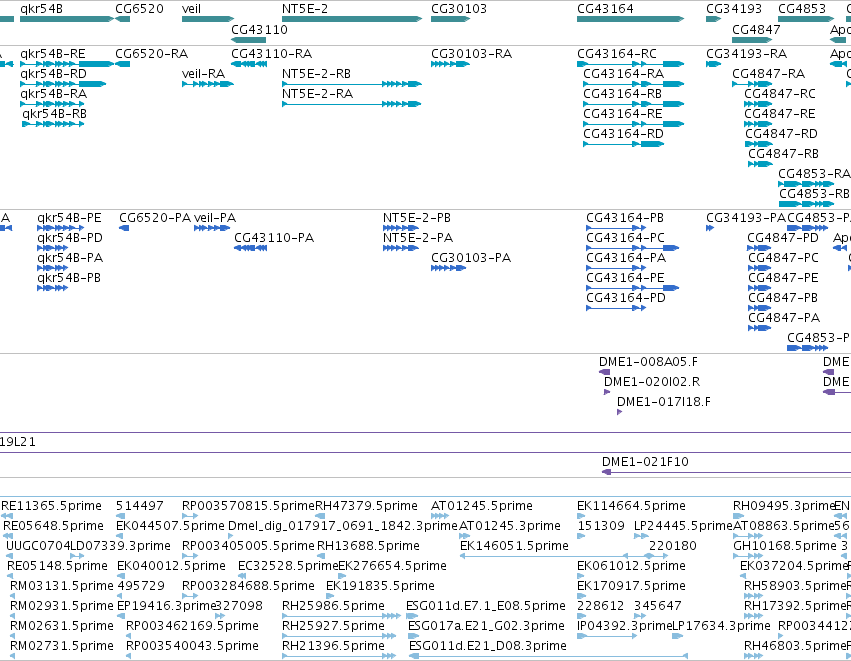The image size is (851, 661).
Task: Select transcript qkr54B-RA
Action: pos(52,104)
